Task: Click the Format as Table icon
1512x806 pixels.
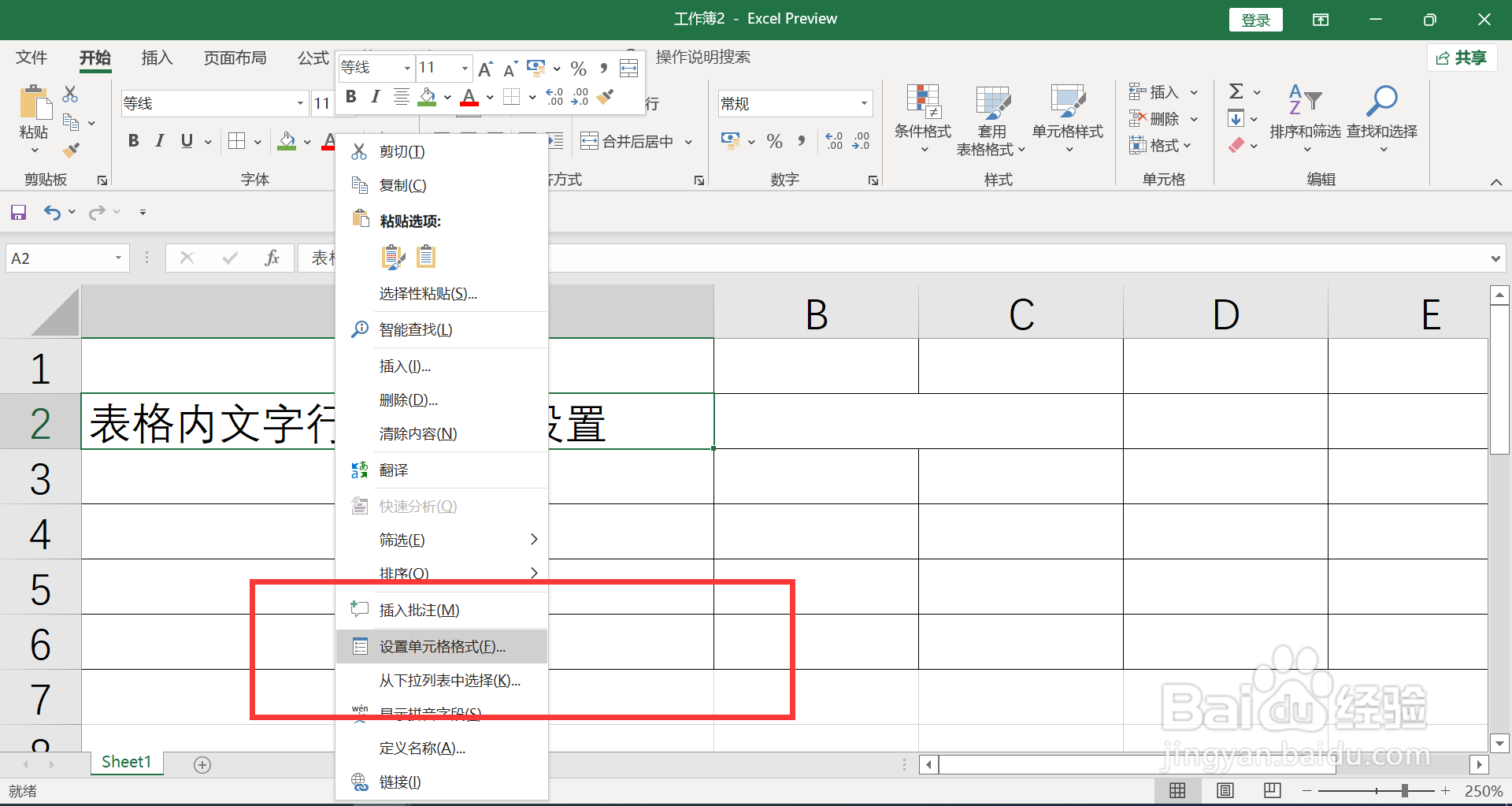Action: click(992, 101)
